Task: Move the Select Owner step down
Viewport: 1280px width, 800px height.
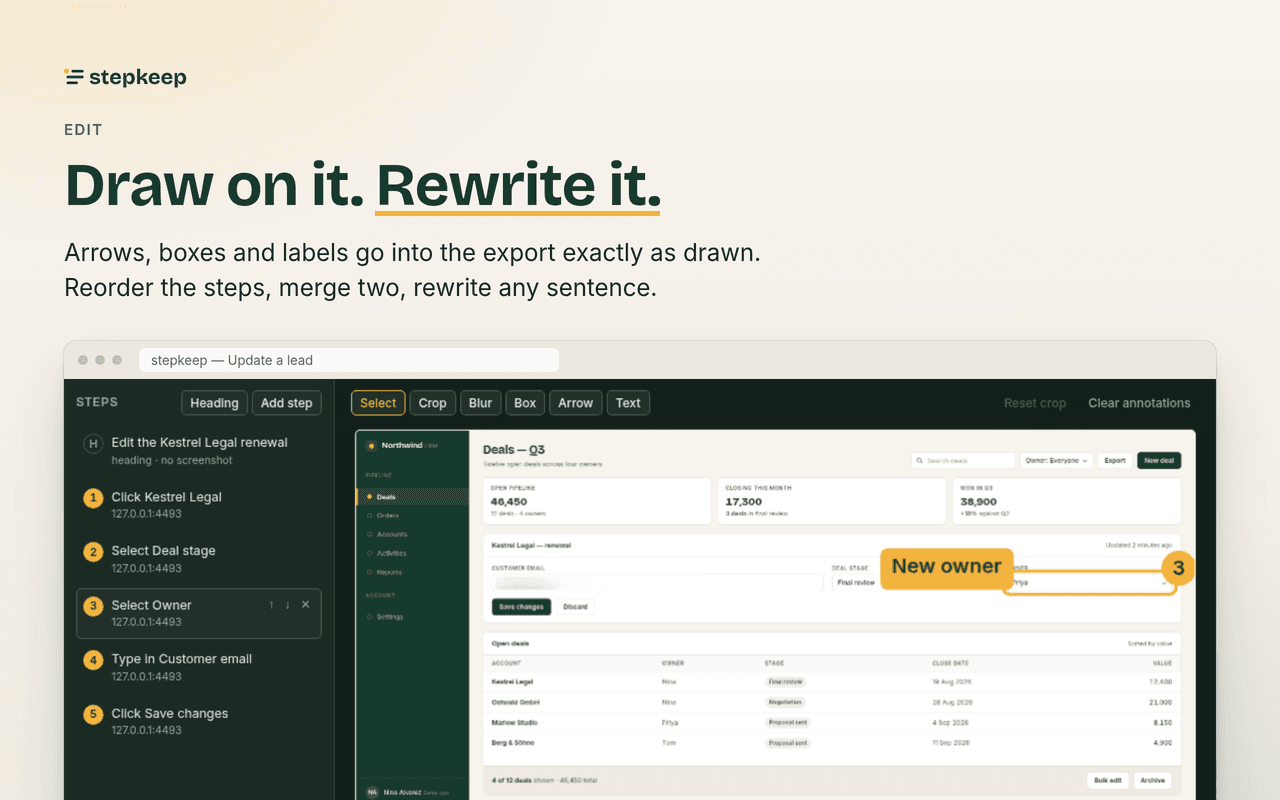Action: [x=288, y=605]
